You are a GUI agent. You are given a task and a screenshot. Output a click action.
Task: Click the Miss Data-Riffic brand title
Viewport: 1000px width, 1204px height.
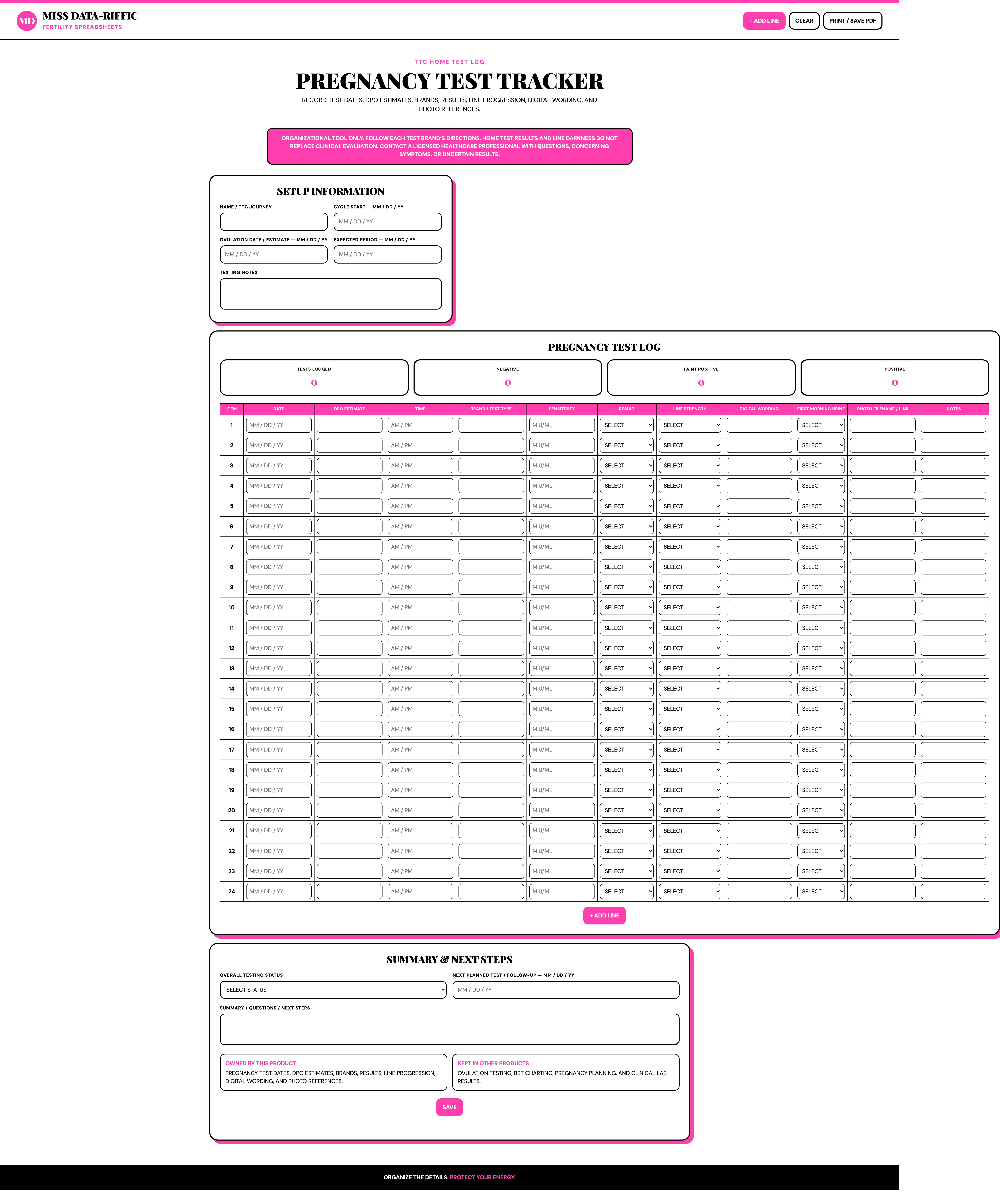[90, 16]
